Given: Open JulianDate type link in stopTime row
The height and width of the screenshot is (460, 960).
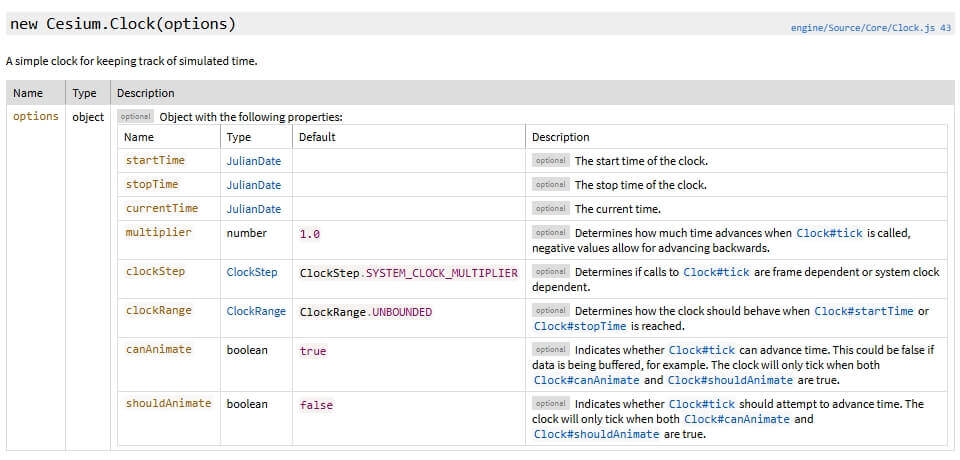Looking at the screenshot, I should pyautogui.click(x=253, y=185).
